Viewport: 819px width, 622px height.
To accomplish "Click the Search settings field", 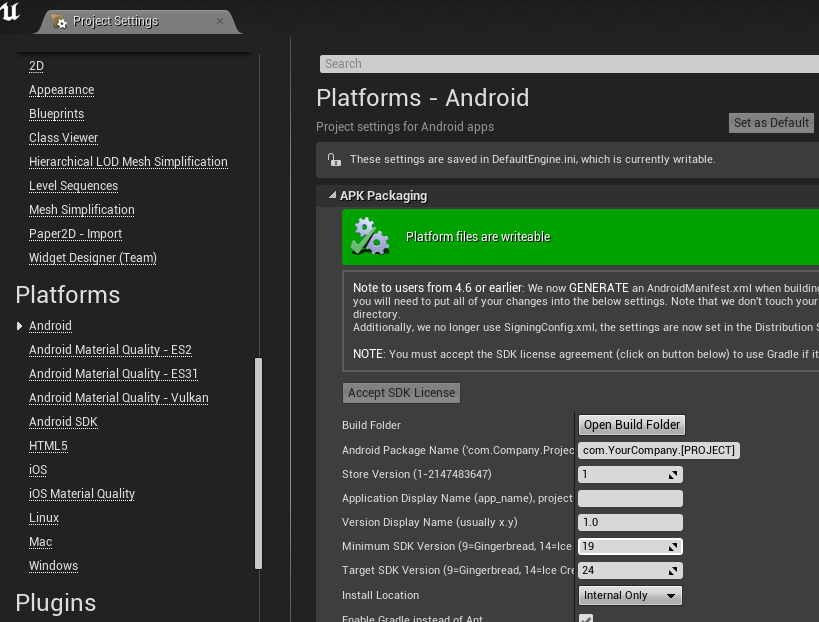I will (x=569, y=64).
